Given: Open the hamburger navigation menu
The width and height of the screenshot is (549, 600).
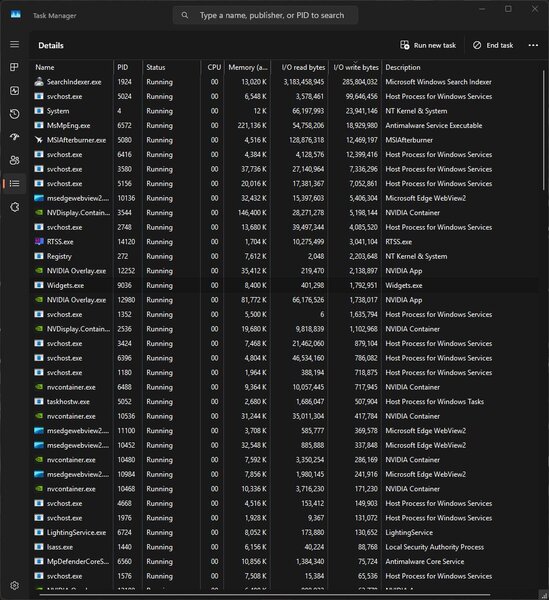Looking at the screenshot, I should [x=15, y=44].
